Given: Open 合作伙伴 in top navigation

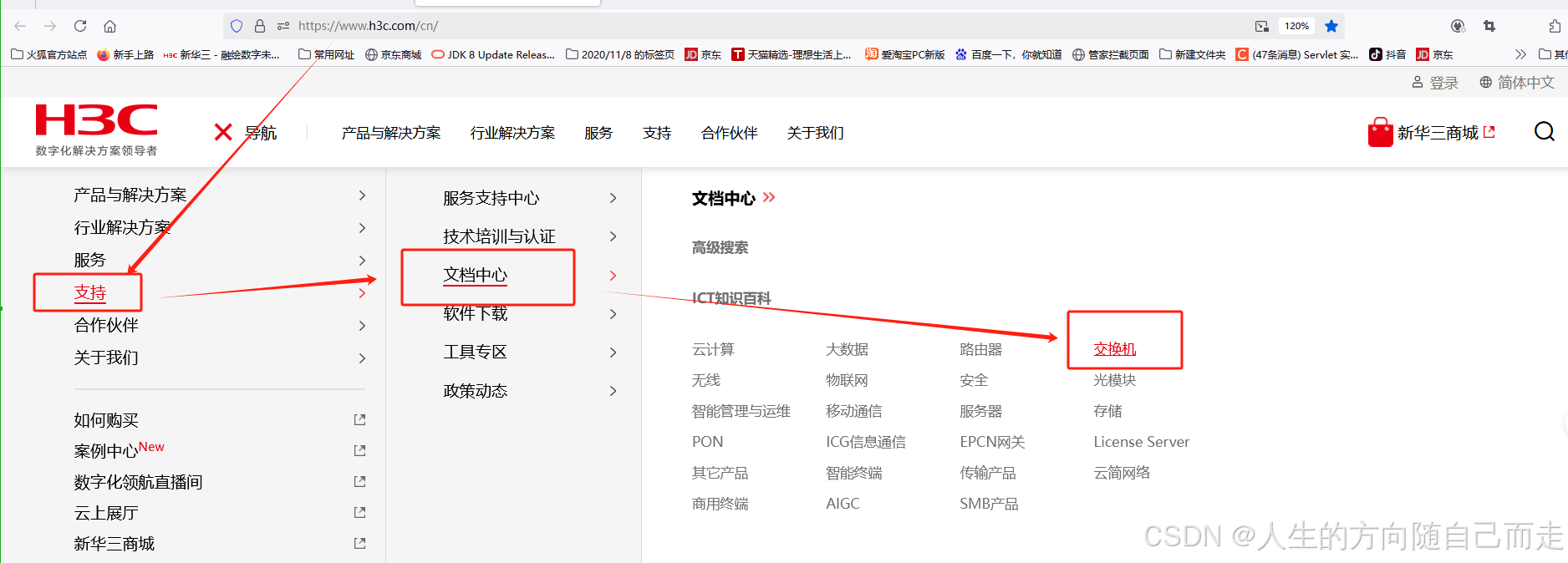Looking at the screenshot, I should click(x=730, y=133).
